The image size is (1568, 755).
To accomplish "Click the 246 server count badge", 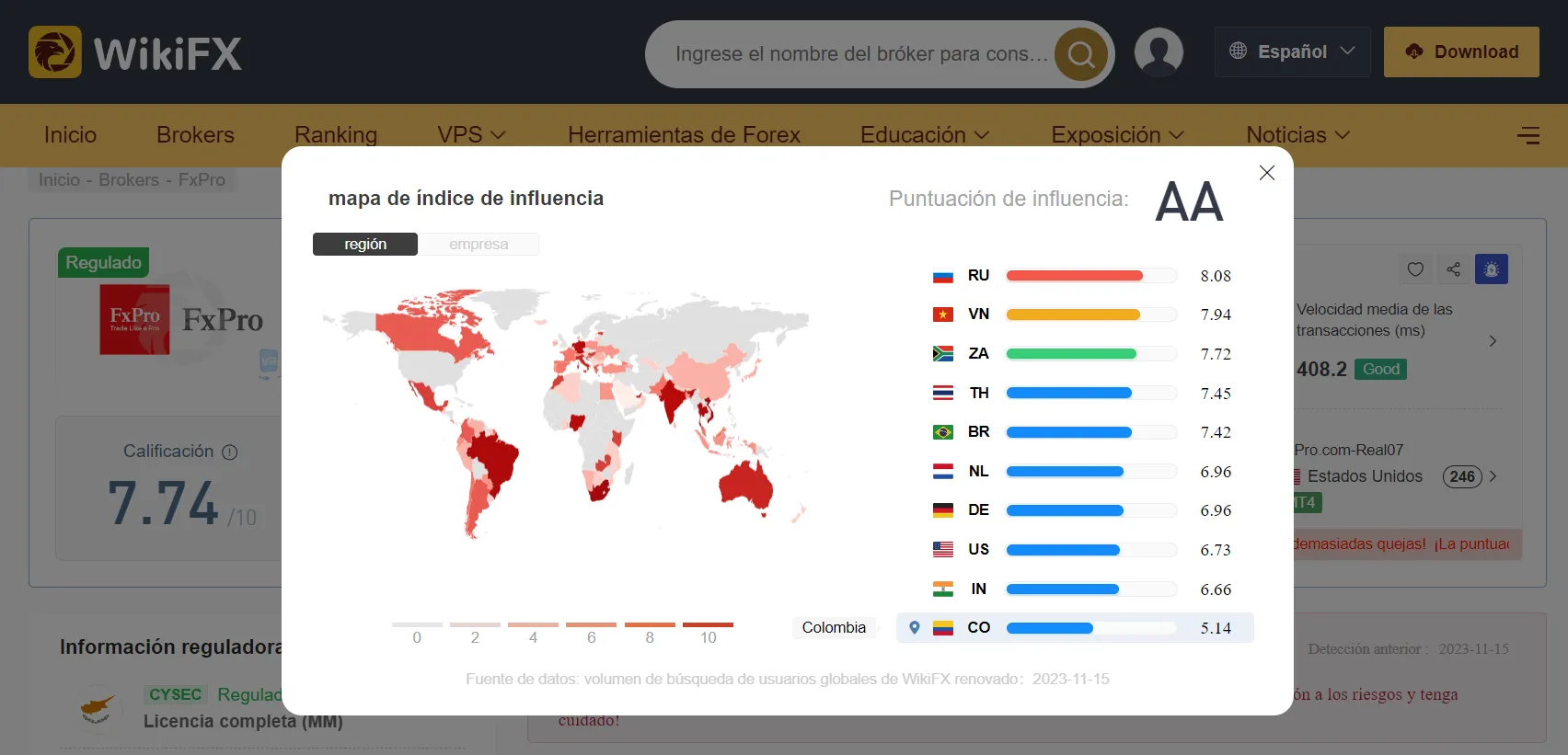I will (1462, 476).
